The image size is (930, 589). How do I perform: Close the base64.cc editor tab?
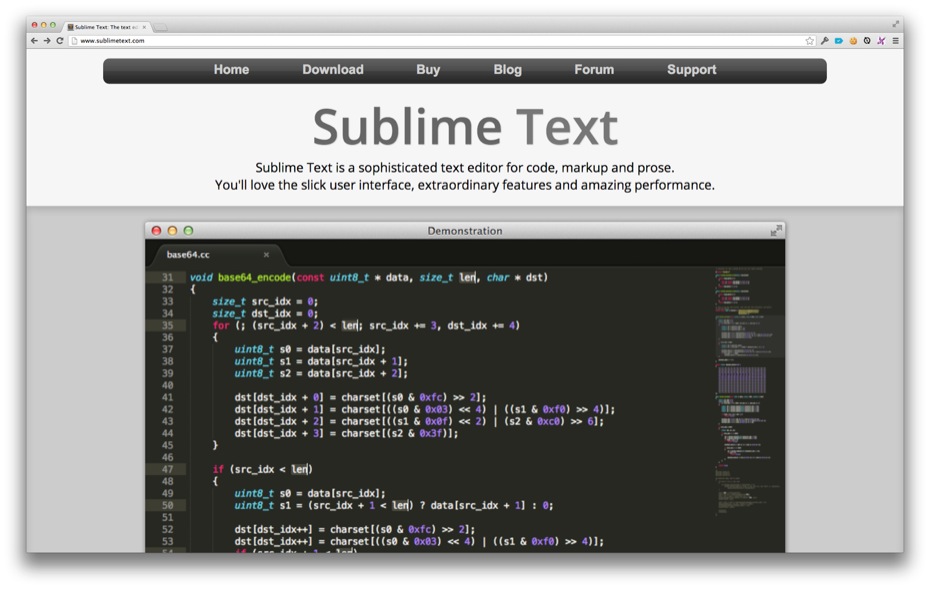(x=266, y=254)
